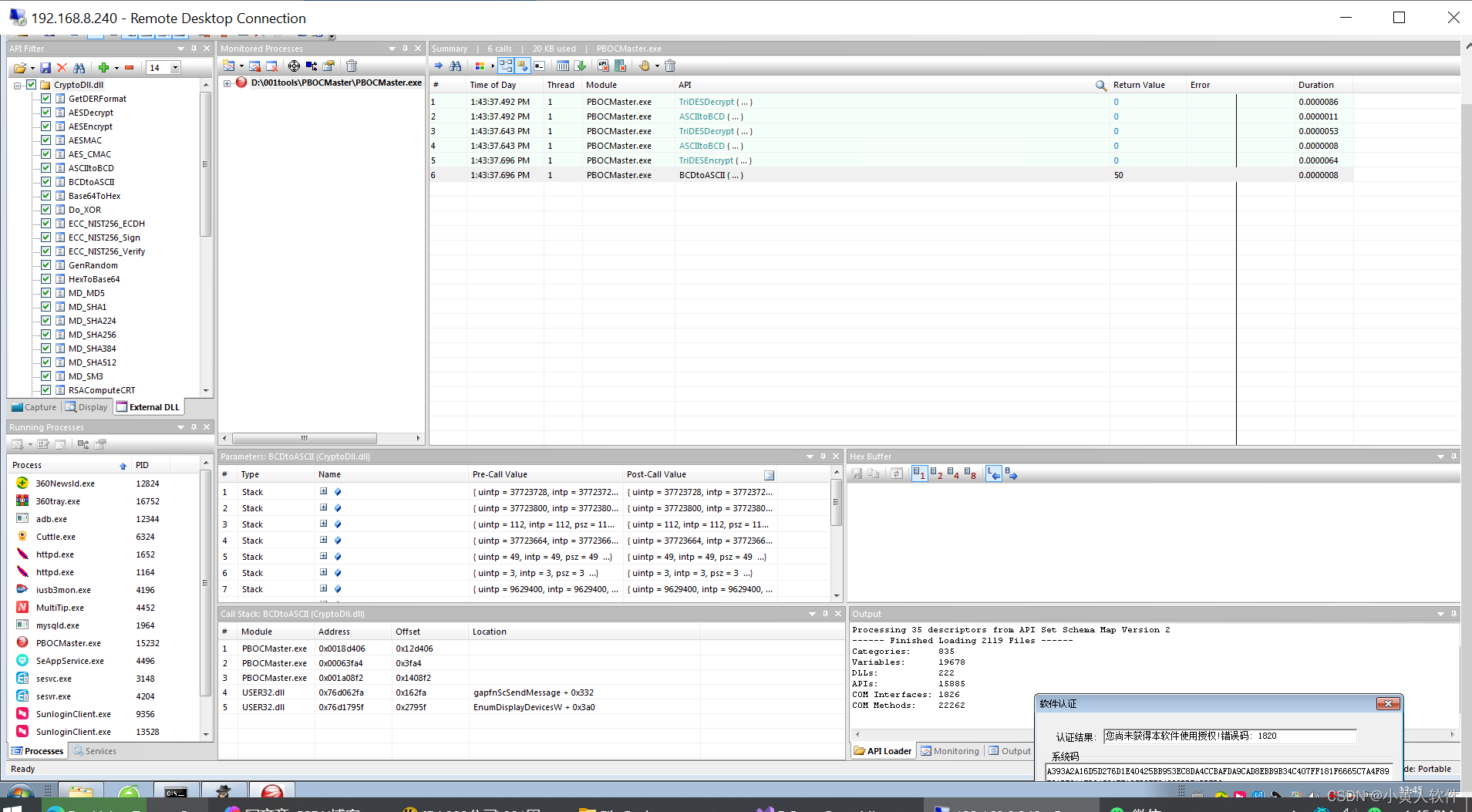
Task: Toggle ASCIItoBCD checkbox in API Filter
Action: coord(45,168)
